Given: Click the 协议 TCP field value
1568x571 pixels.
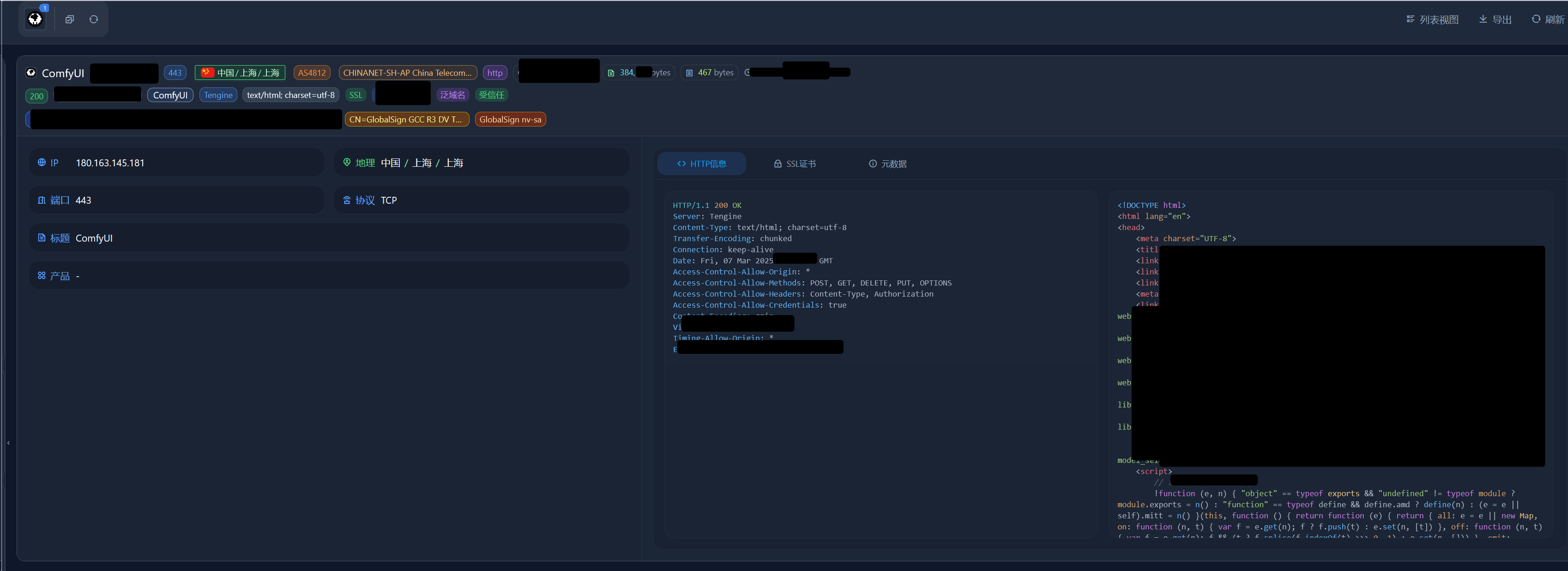Looking at the screenshot, I should click(388, 200).
